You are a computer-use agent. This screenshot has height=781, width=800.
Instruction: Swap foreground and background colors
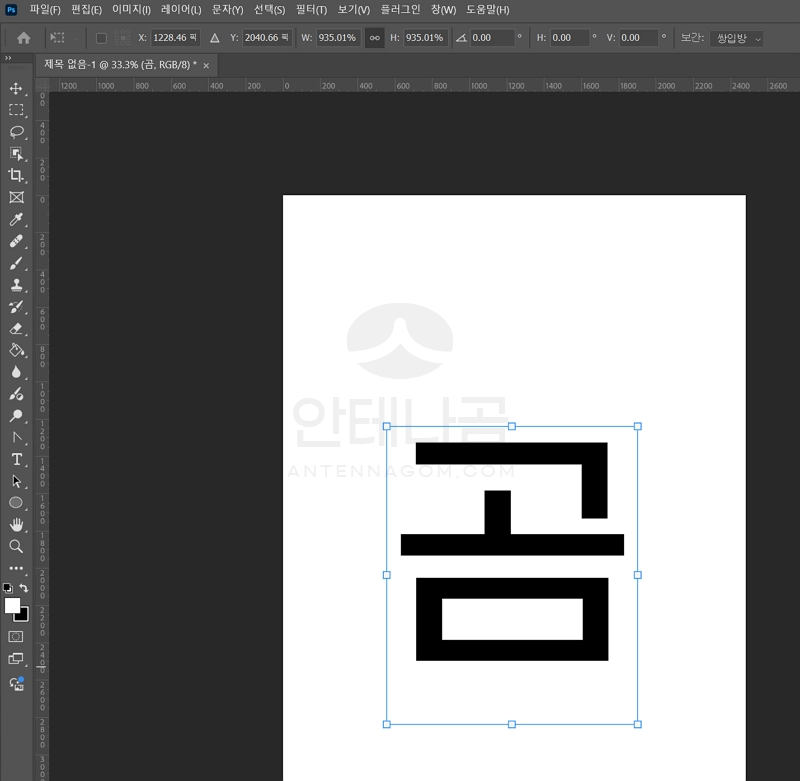point(24,588)
